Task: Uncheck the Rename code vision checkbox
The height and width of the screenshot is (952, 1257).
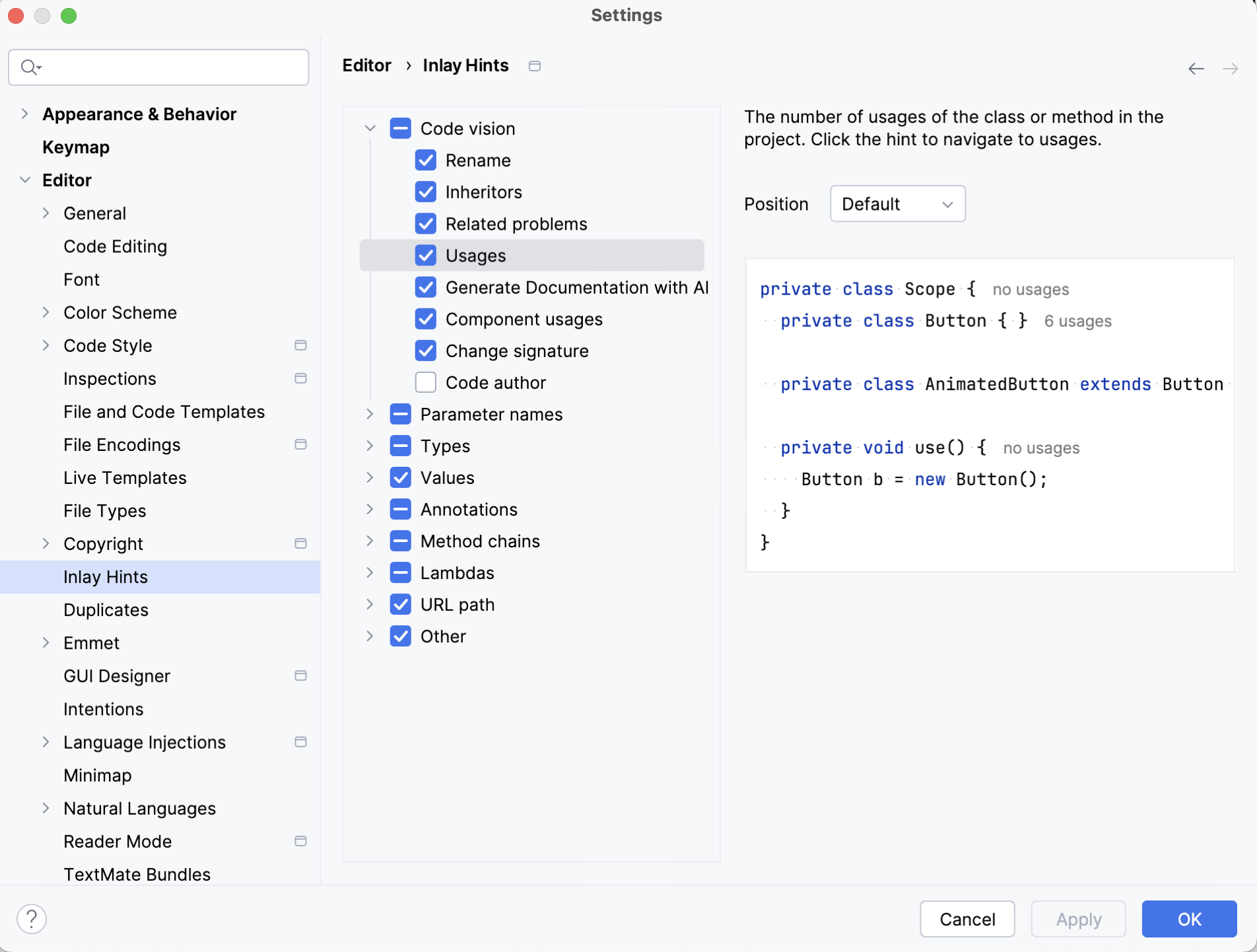Action: pos(426,160)
